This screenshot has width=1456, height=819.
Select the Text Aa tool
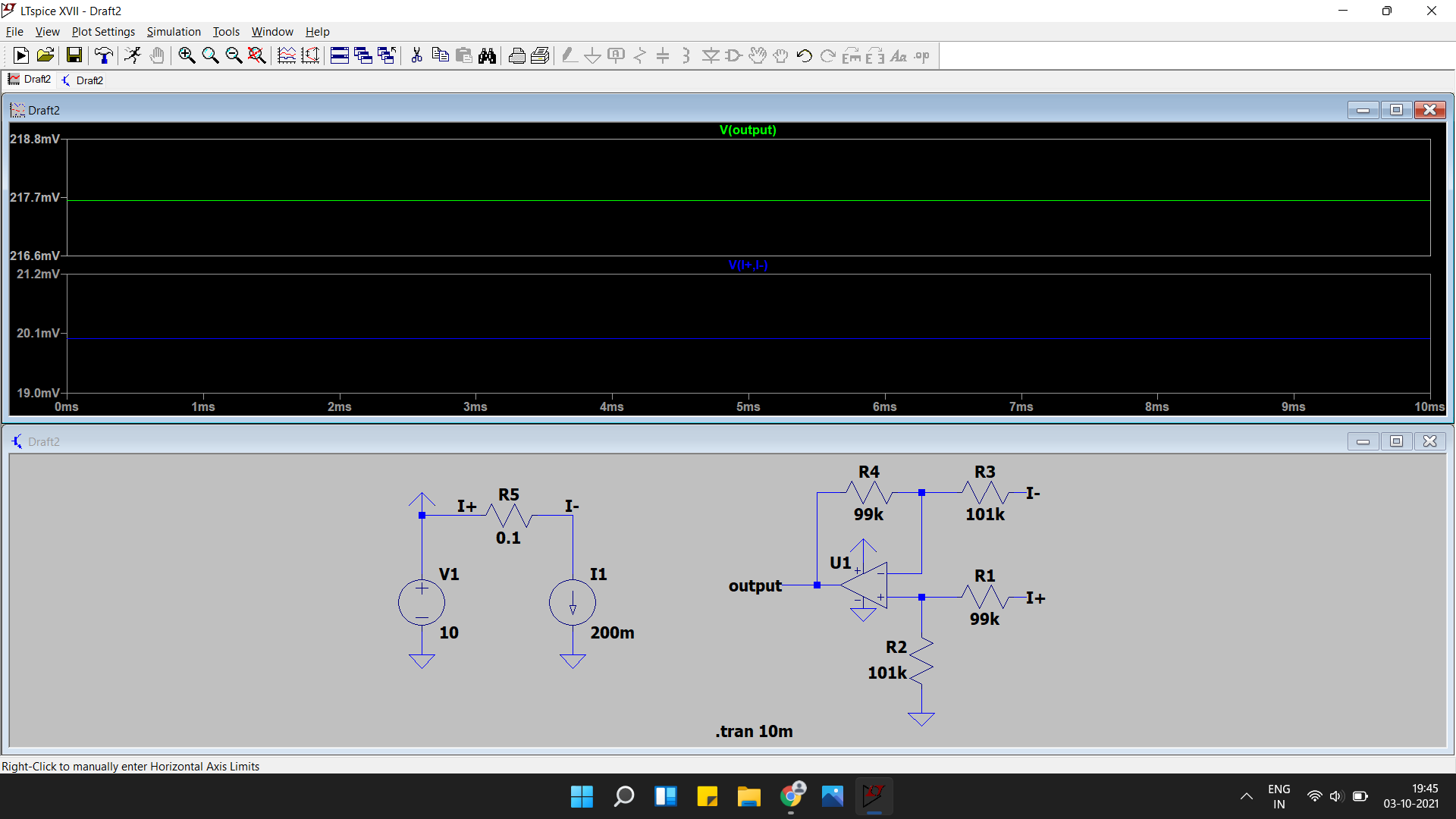click(x=899, y=55)
